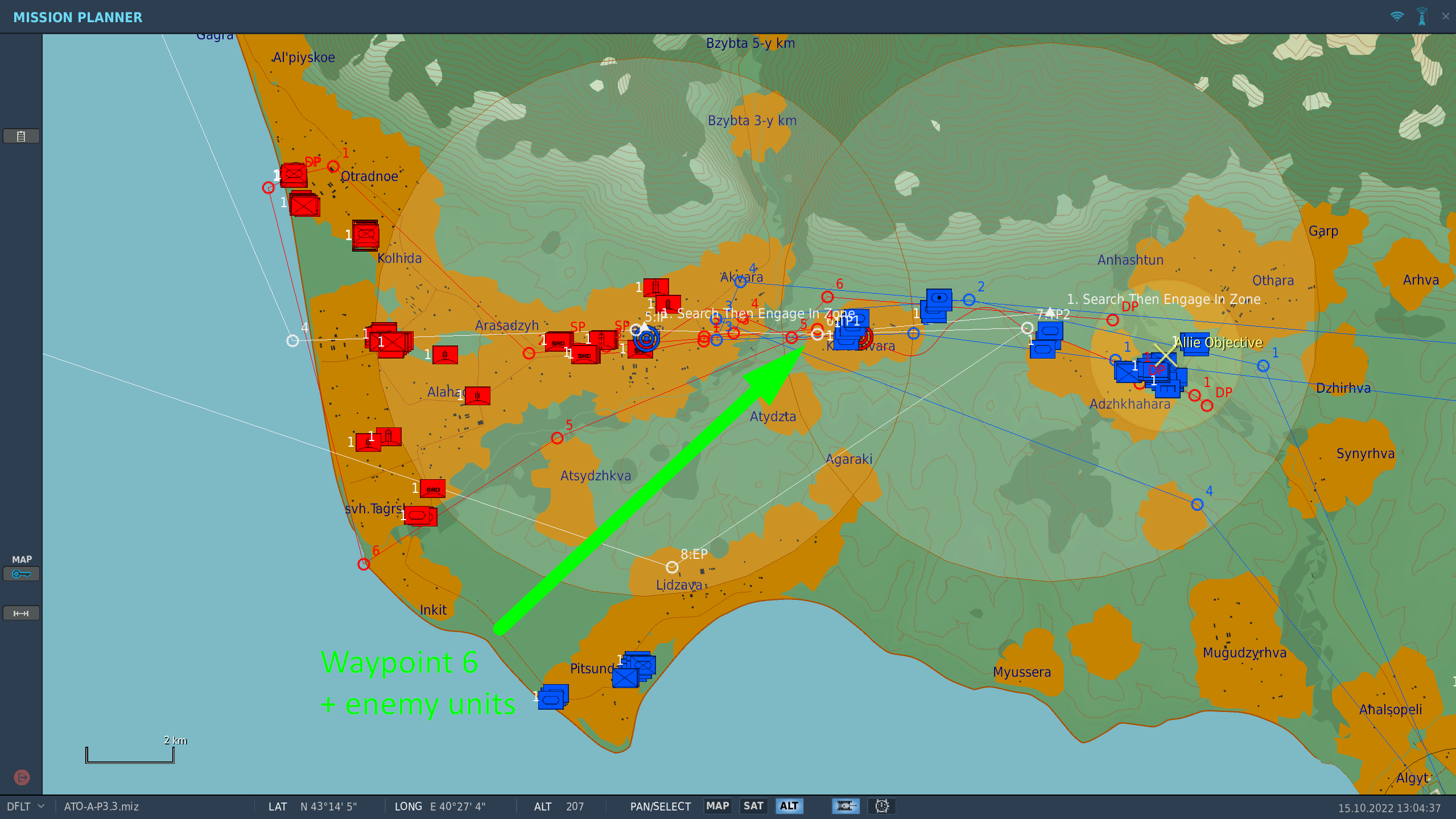
Task: Click the MISSION PLANNER title text
Action: click(x=77, y=17)
